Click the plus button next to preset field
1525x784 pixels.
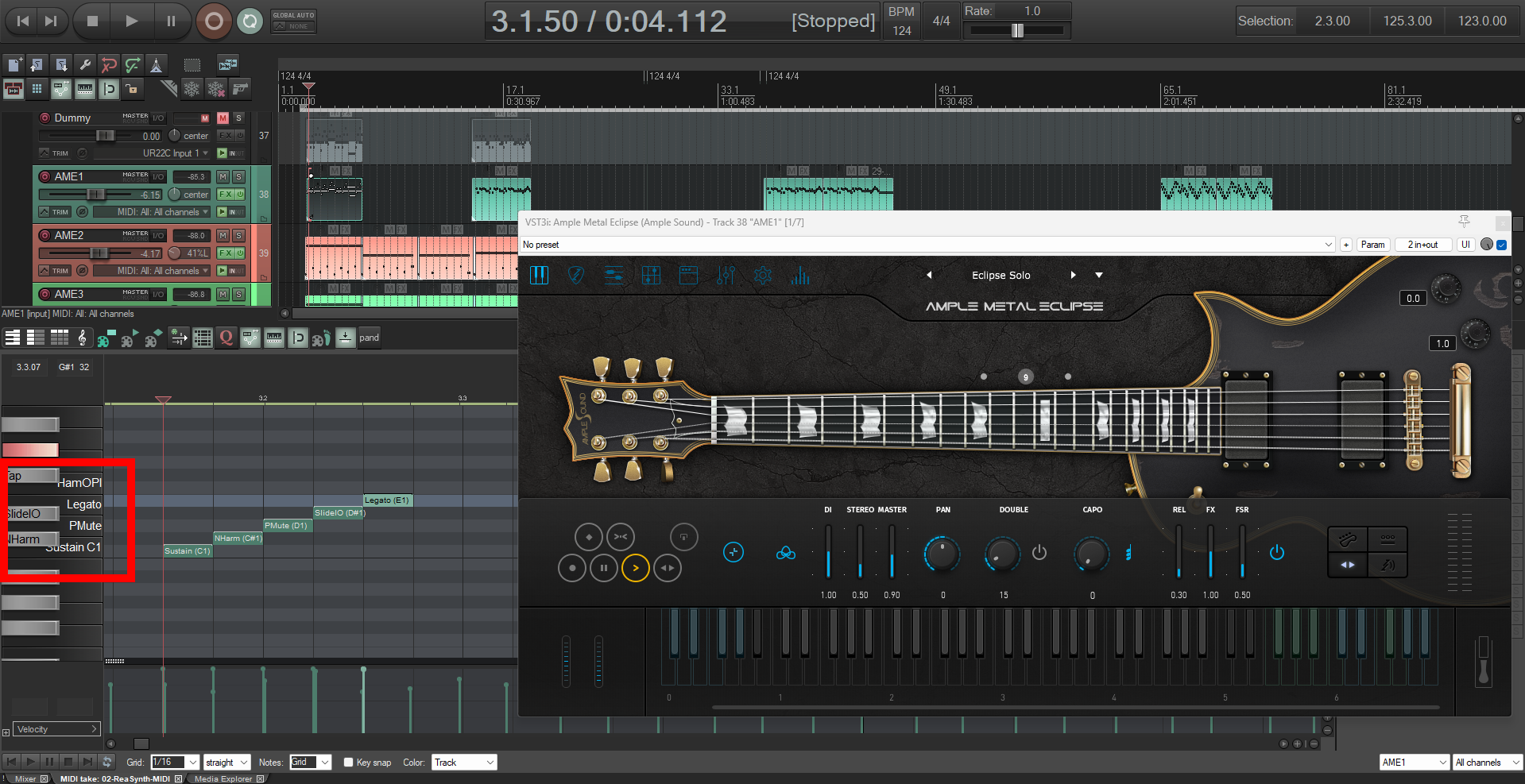1346,245
